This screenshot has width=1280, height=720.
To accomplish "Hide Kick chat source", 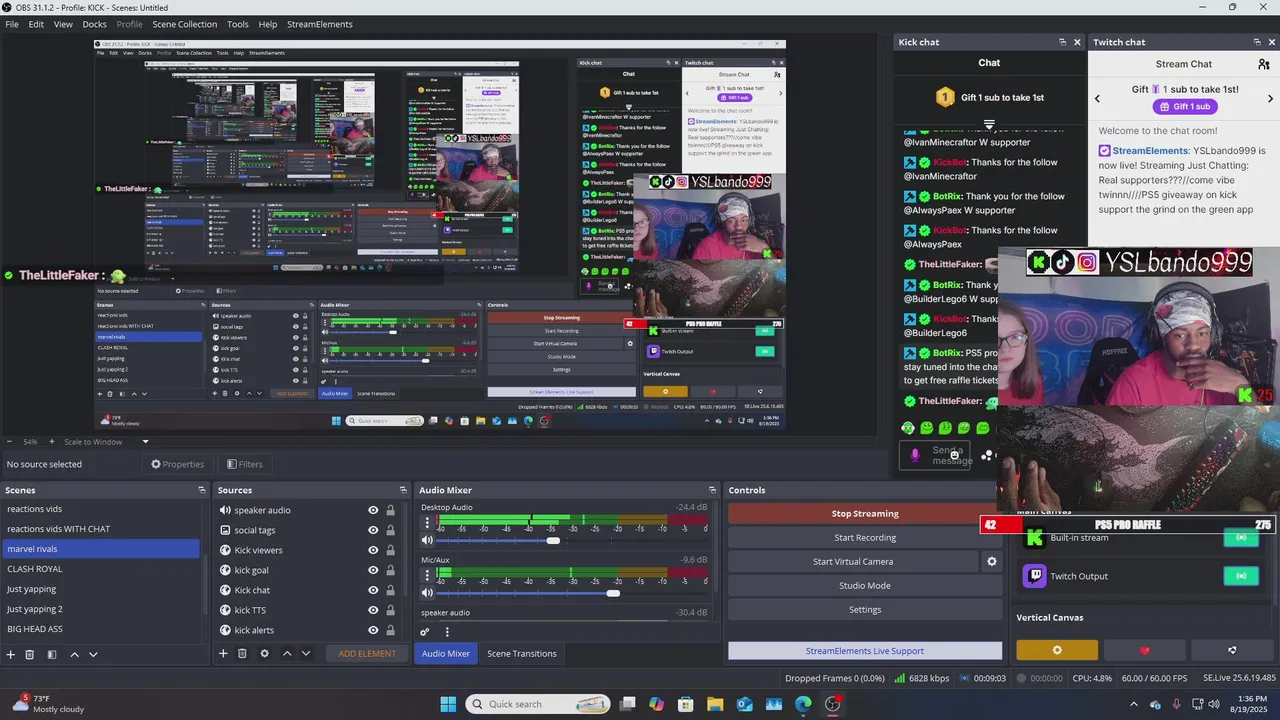I will tap(373, 590).
